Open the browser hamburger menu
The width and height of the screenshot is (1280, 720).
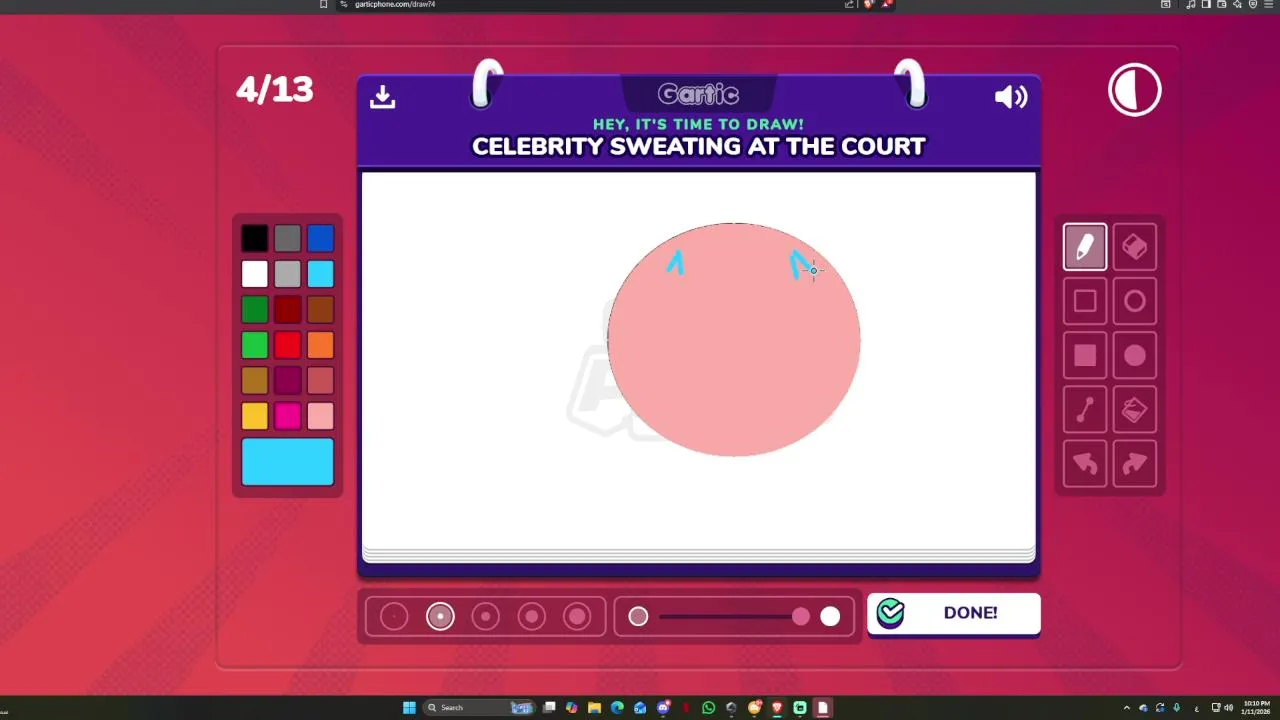(1268, 4)
